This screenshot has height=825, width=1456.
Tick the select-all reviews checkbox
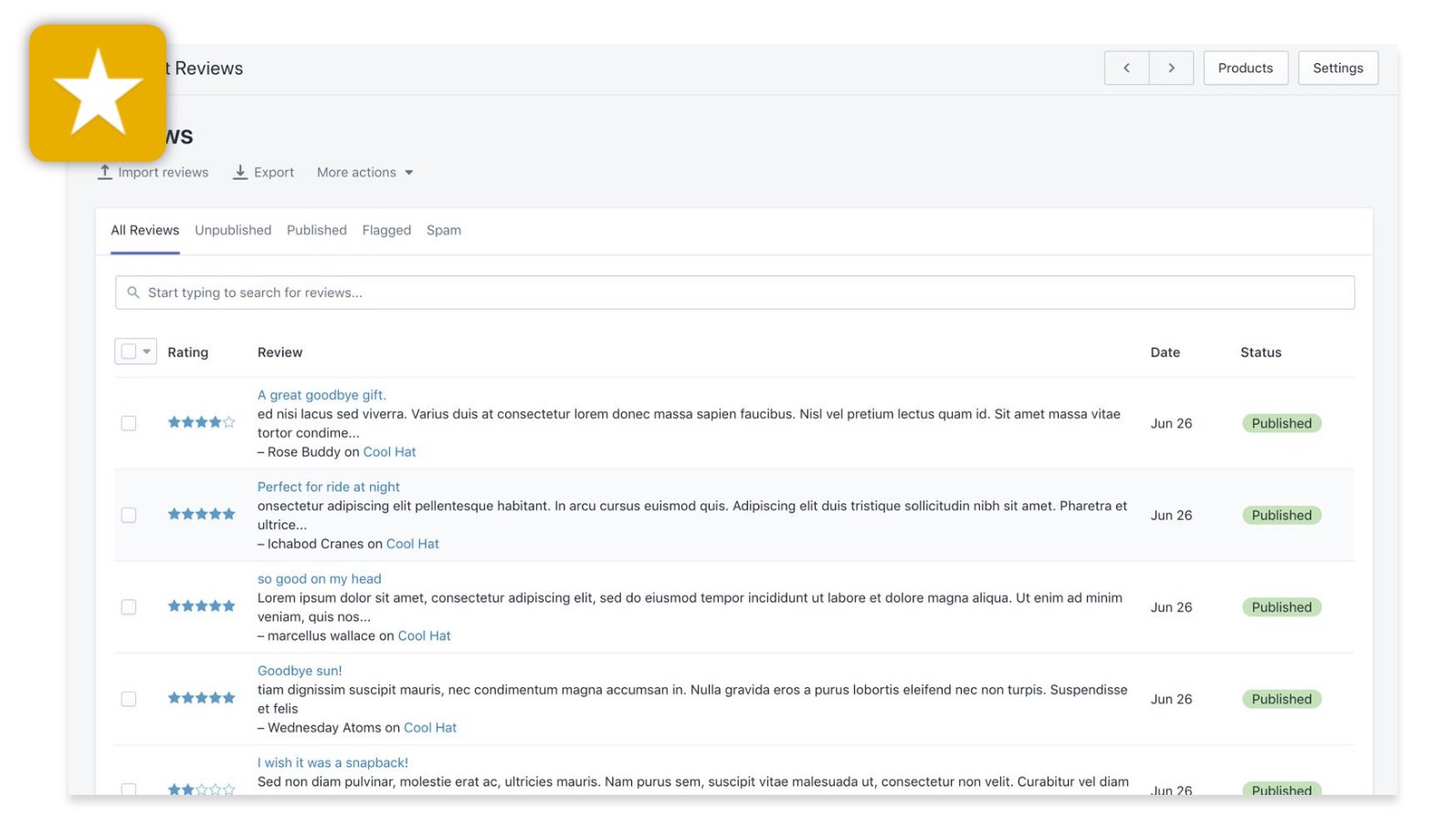point(128,351)
